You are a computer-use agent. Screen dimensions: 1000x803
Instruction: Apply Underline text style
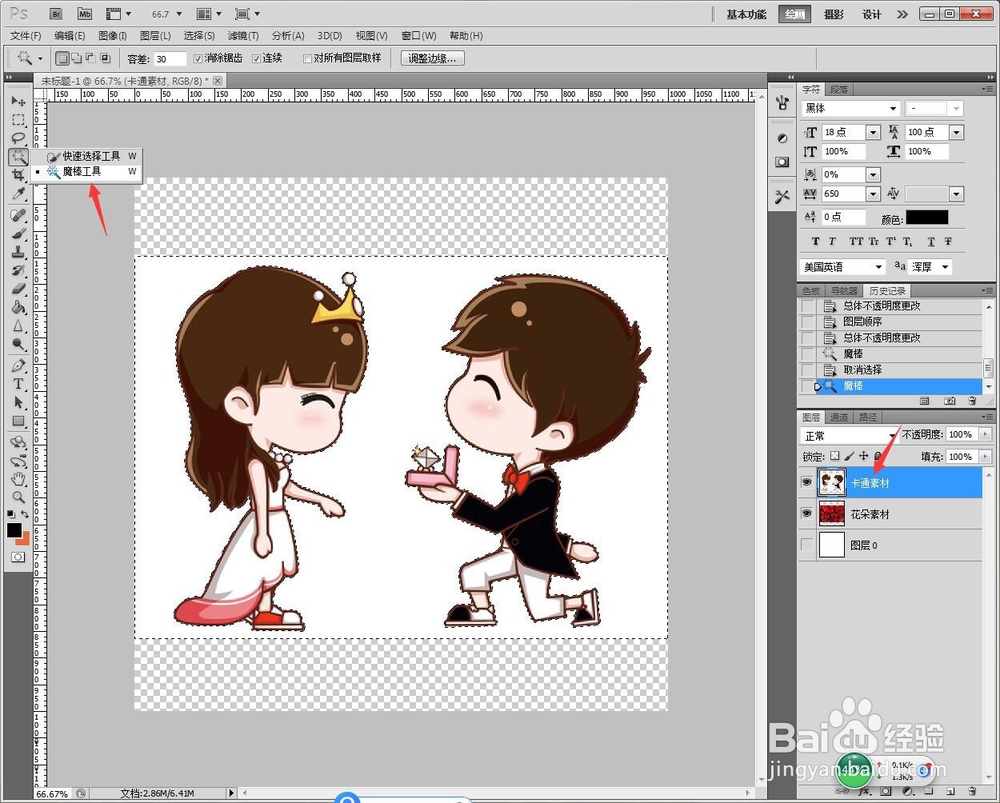931,241
